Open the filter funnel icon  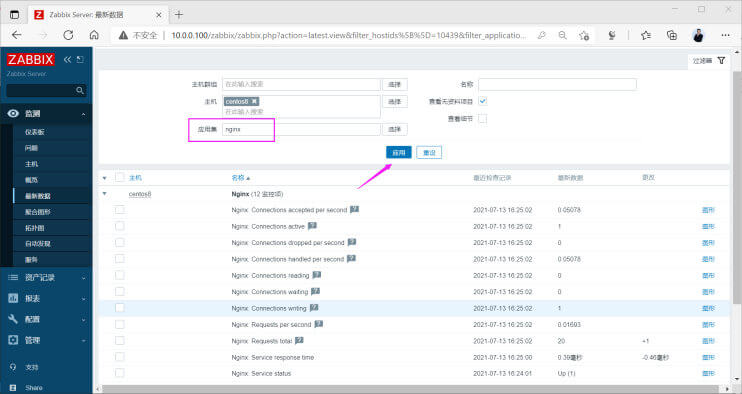click(721, 61)
